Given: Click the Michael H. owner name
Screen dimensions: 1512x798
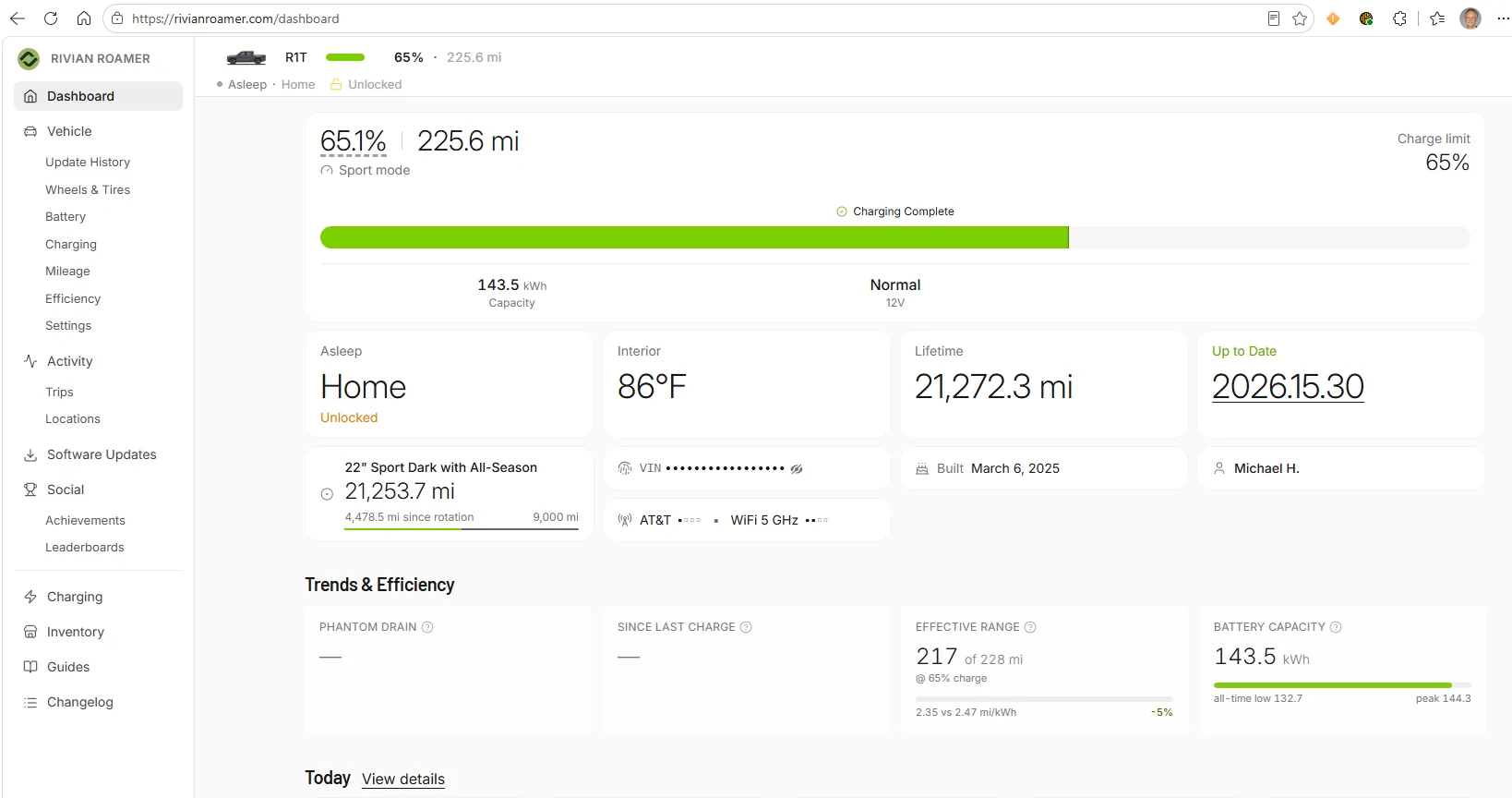Looking at the screenshot, I should click(1266, 468).
